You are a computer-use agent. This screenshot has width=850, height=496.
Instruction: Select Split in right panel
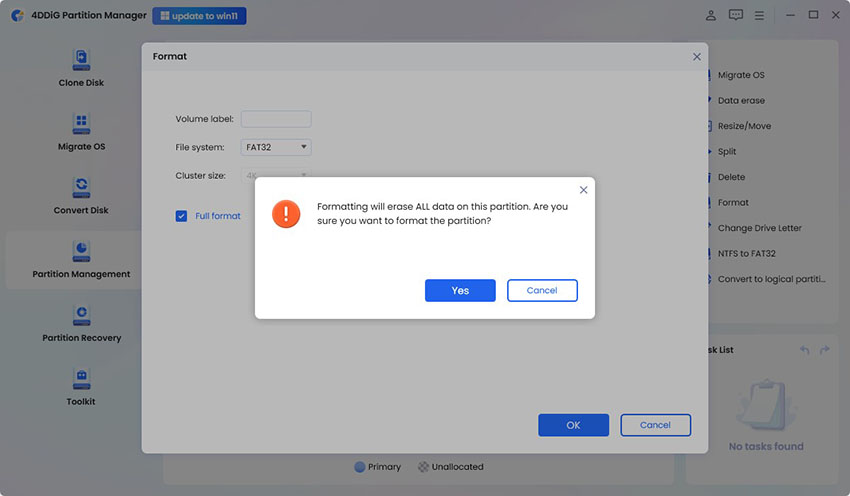727,151
